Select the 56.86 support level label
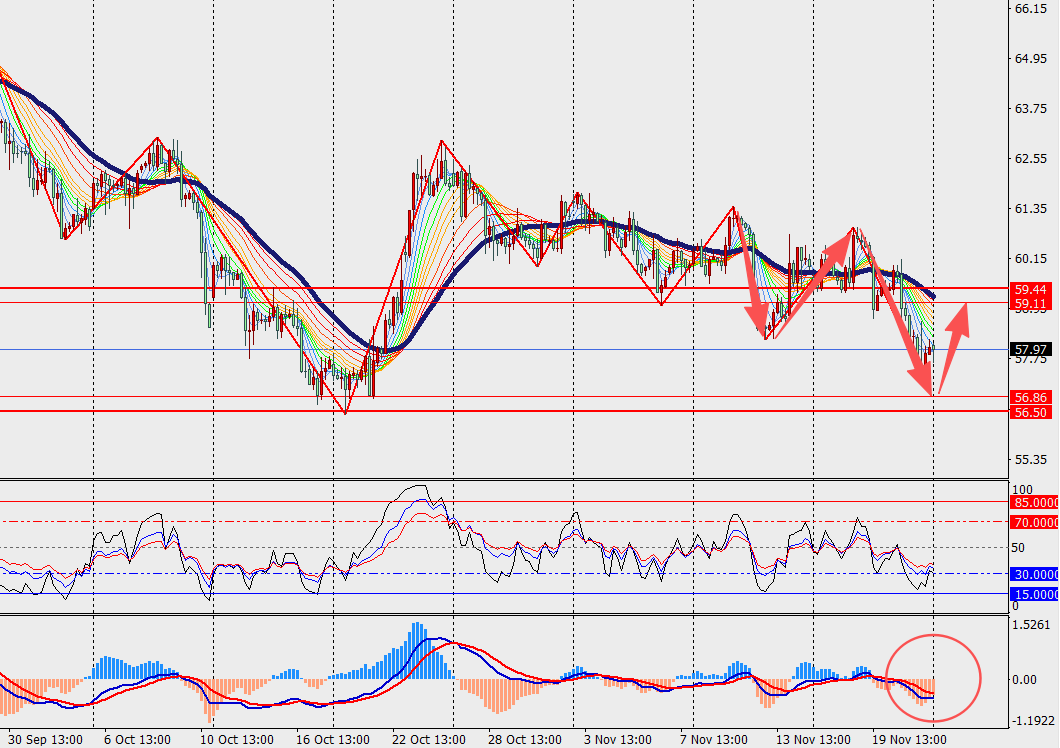Image resolution: width=1060 pixels, height=748 pixels. [x=1031, y=397]
